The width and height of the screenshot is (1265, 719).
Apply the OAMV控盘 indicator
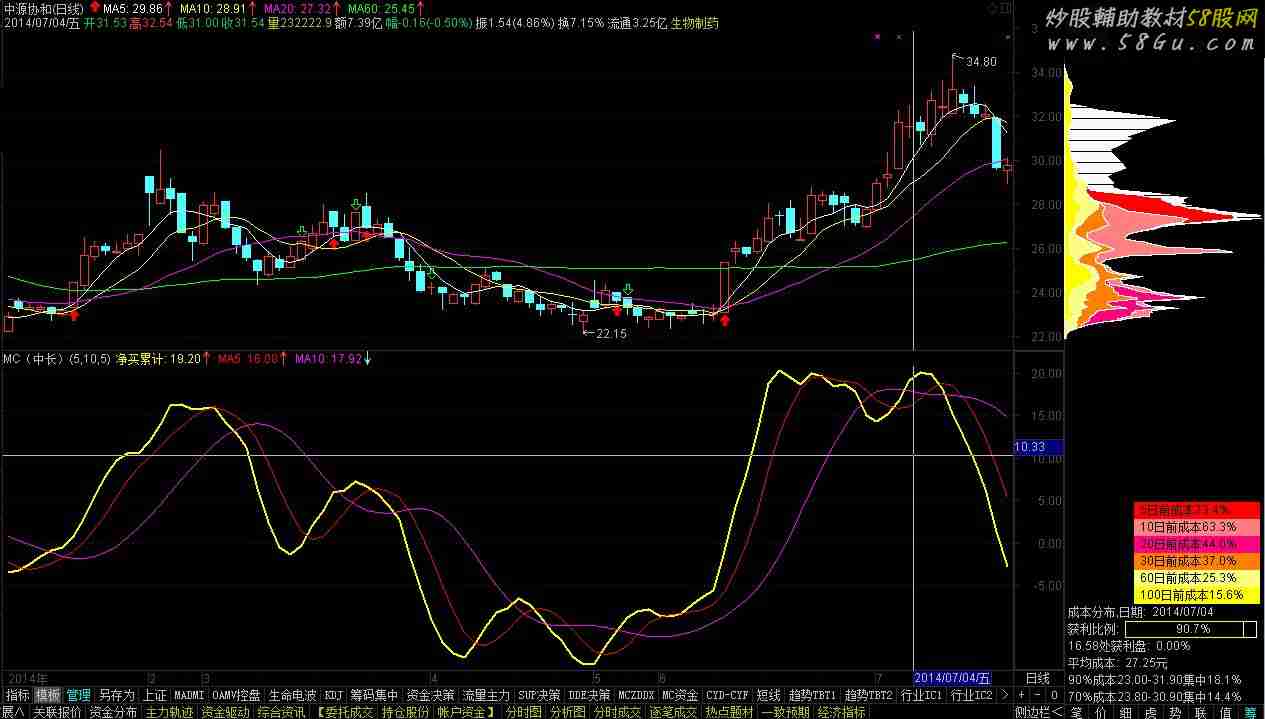(x=236, y=695)
